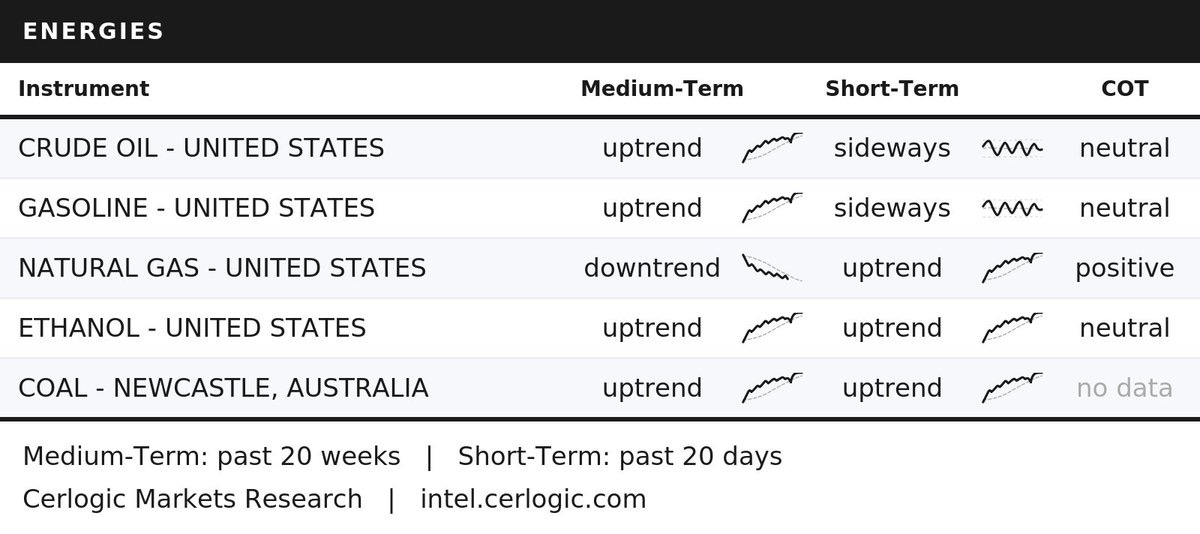Open CRUDE OIL - UNITED STATES row
Viewport: 1200px width, 534px height.
pyautogui.click(x=600, y=148)
